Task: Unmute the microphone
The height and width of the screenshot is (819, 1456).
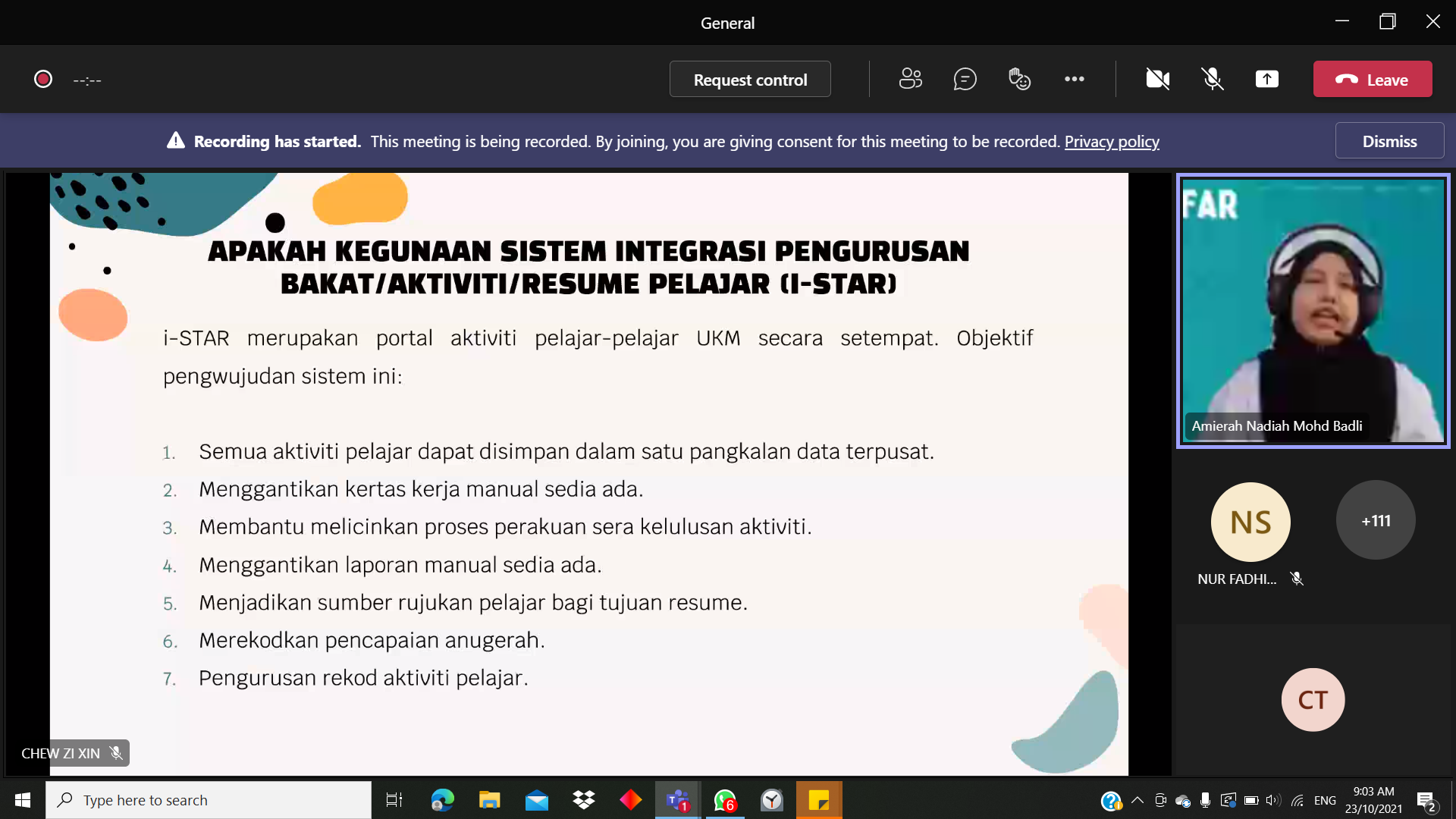Action: tap(1212, 79)
